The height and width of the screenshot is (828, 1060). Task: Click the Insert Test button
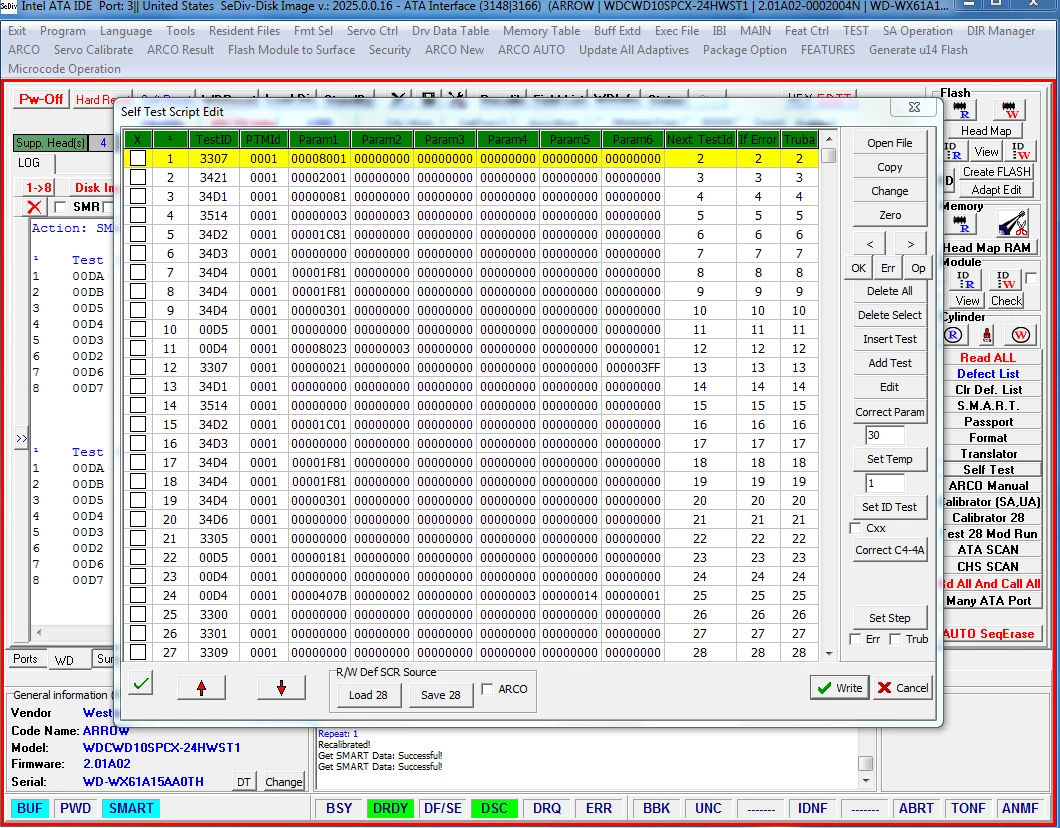tap(890, 339)
